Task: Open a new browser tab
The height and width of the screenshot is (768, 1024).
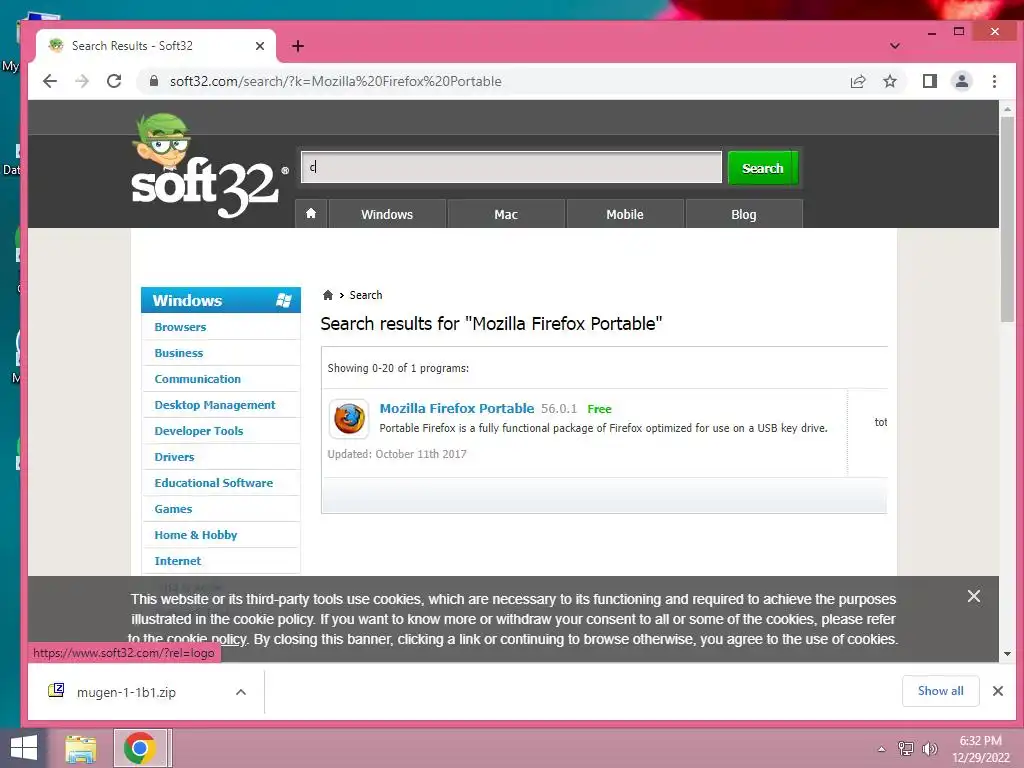Action: click(x=298, y=46)
